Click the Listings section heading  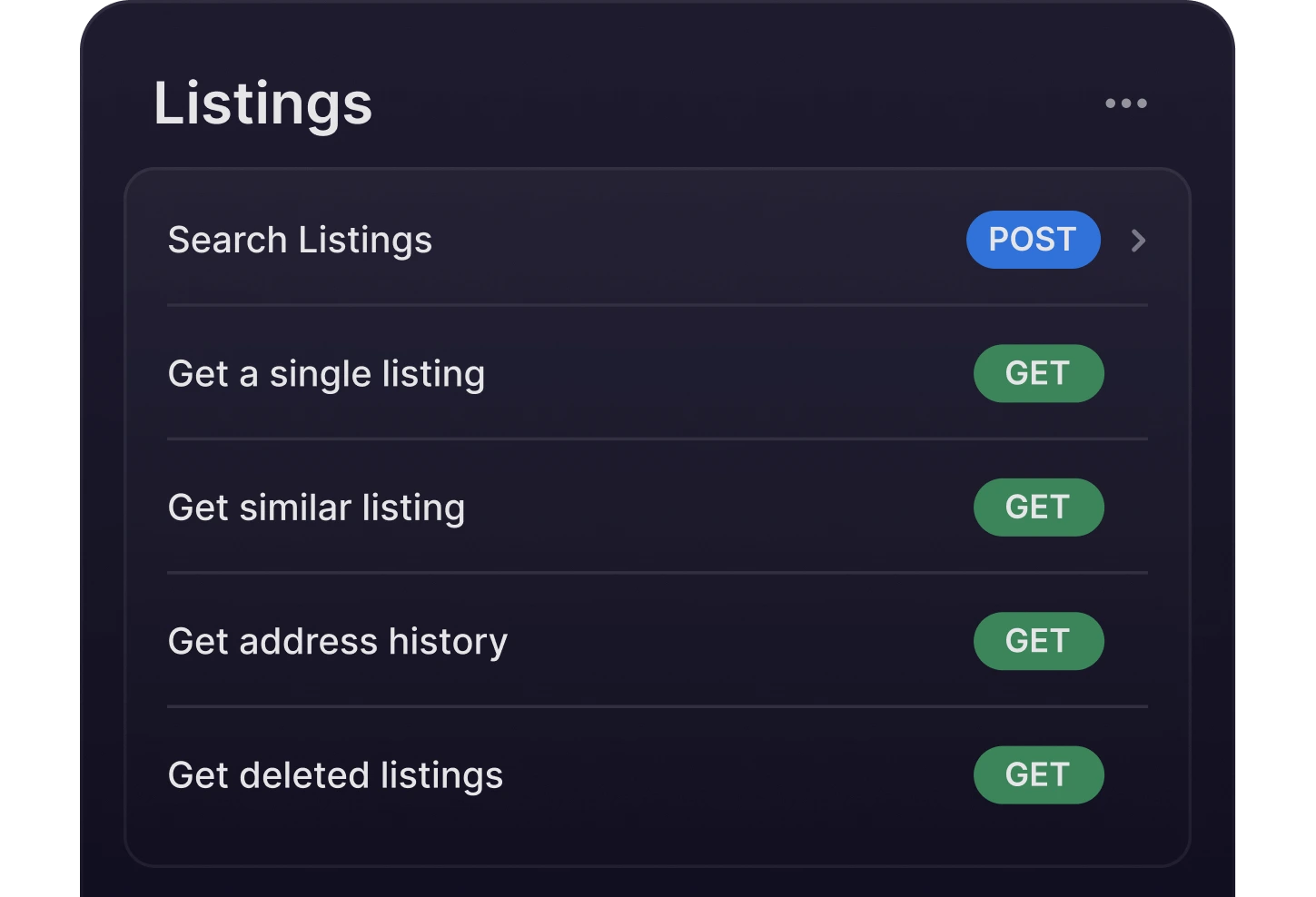(x=262, y=103)
